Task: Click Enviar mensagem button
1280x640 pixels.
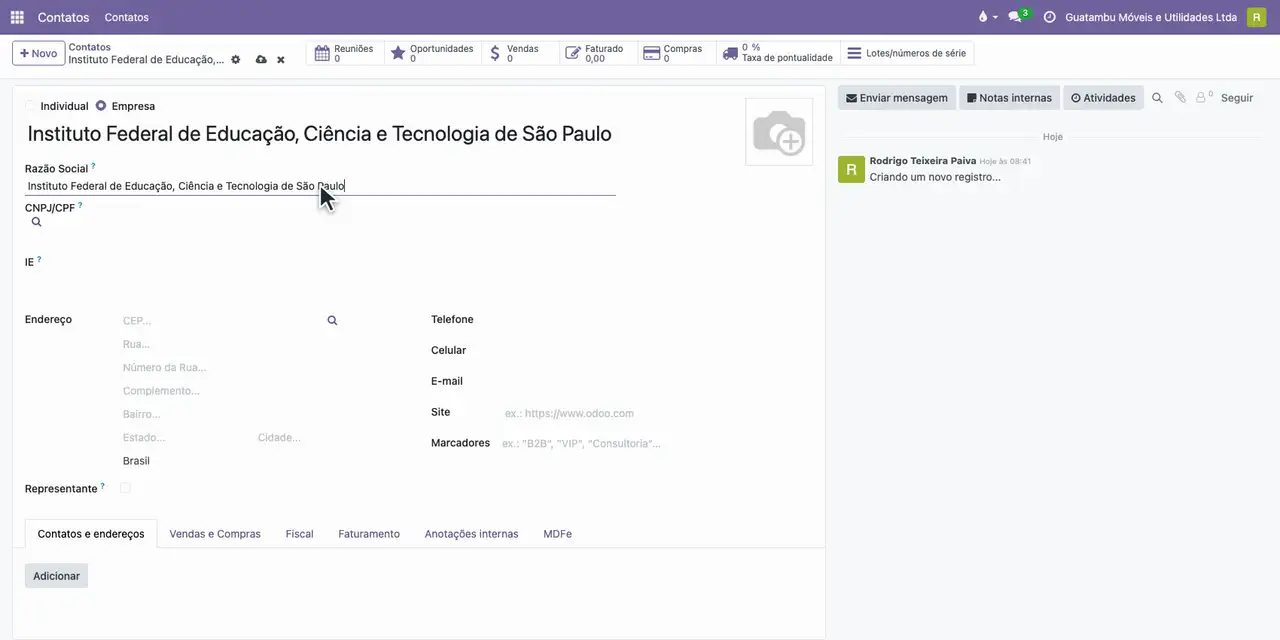Action: [x=897, y=98]
